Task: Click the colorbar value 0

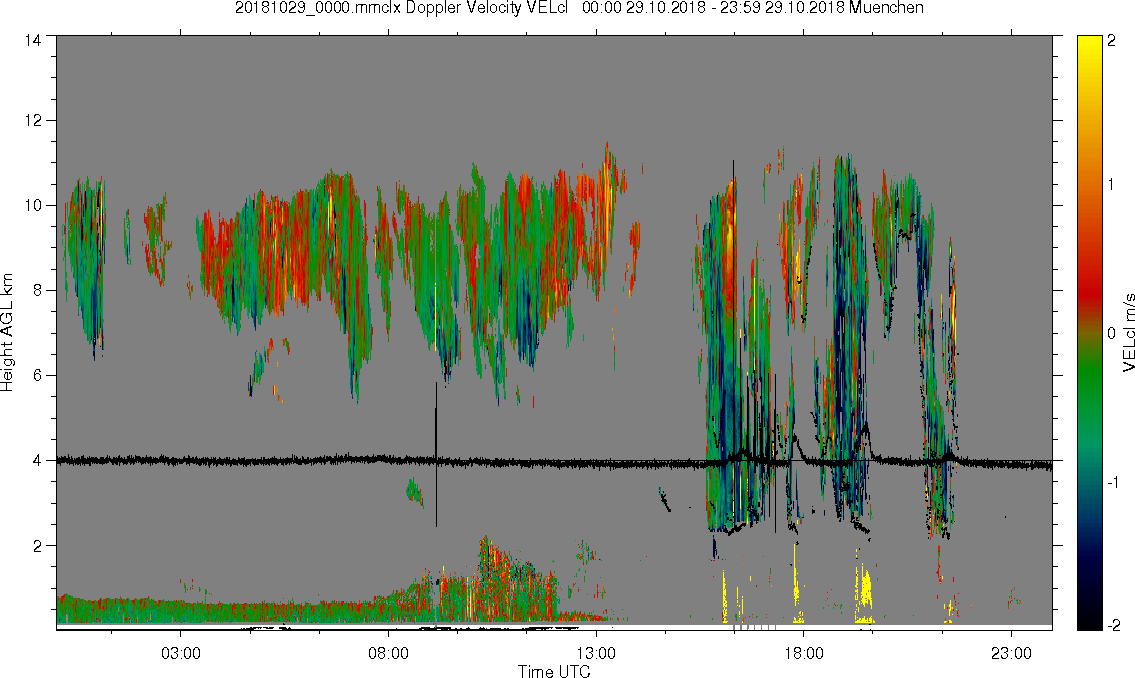Action: point(1112,333)
